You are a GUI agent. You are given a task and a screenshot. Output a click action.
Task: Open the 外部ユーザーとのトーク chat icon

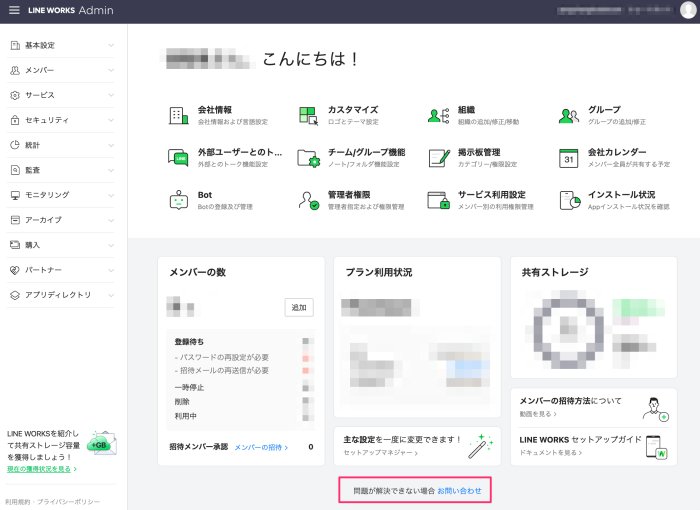coord(178,158)
